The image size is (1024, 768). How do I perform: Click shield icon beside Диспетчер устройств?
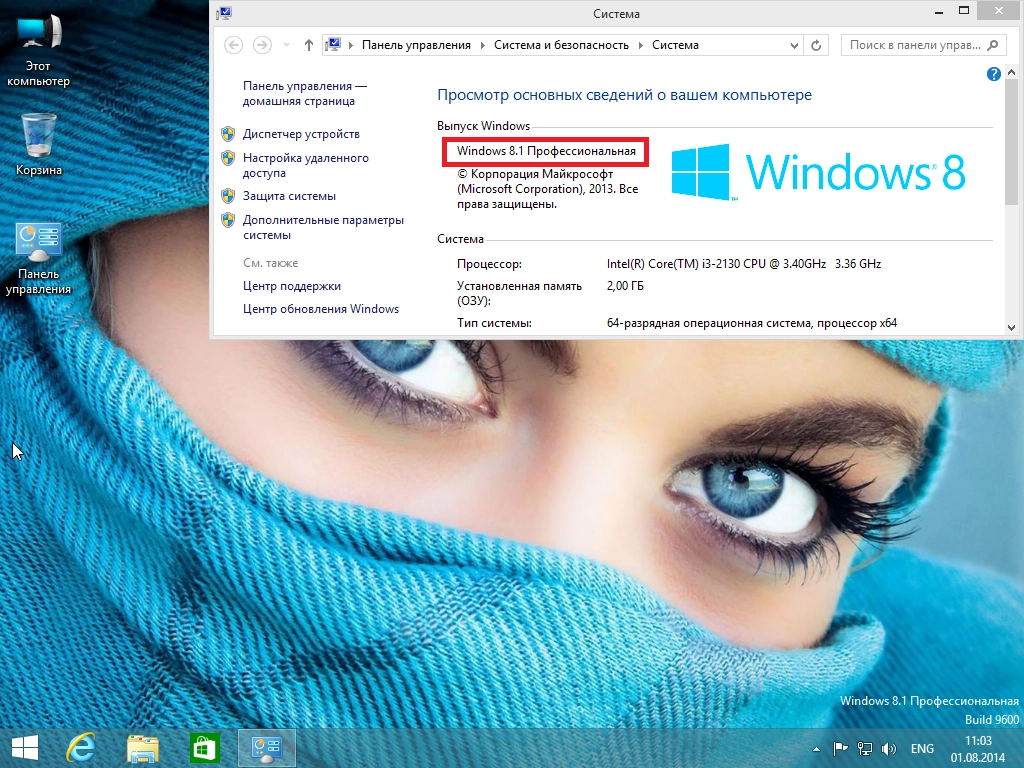(228, 134)
